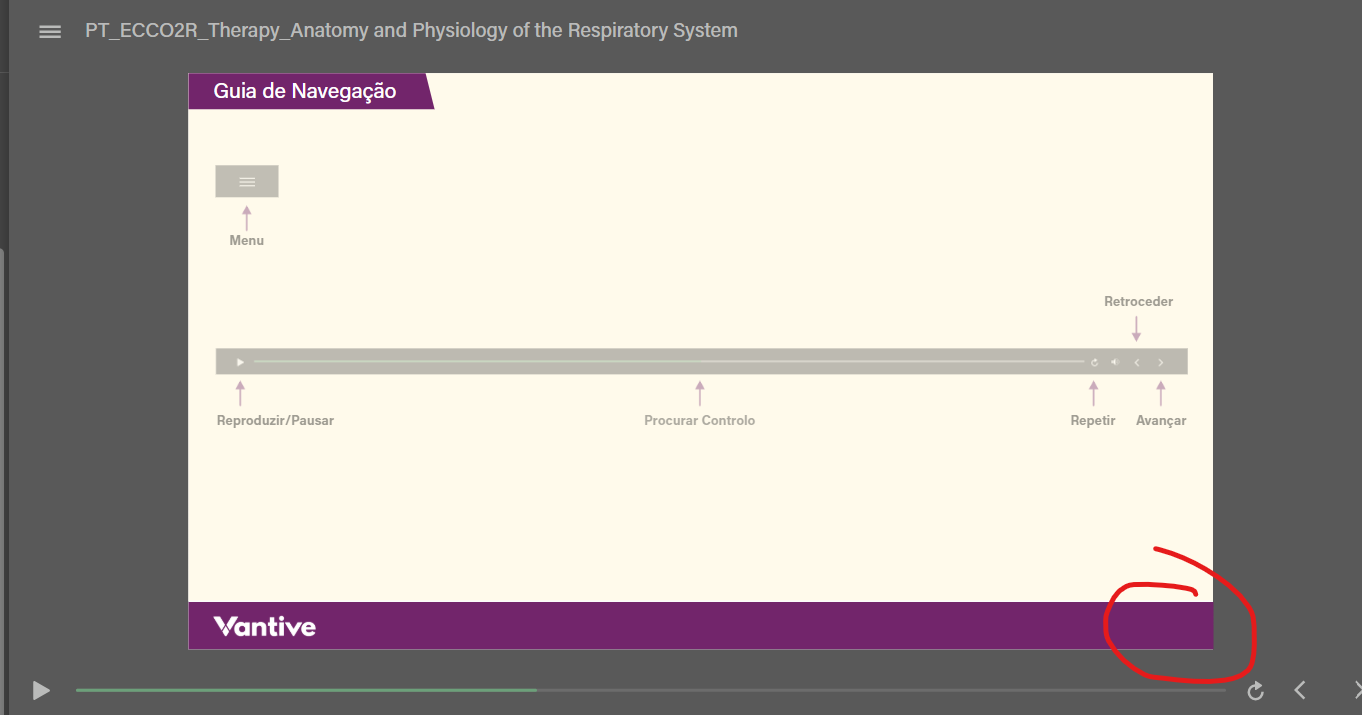Open the player menu beside the course title
The height and width of the screenshot is (715, 1362).
pos(50,32)
